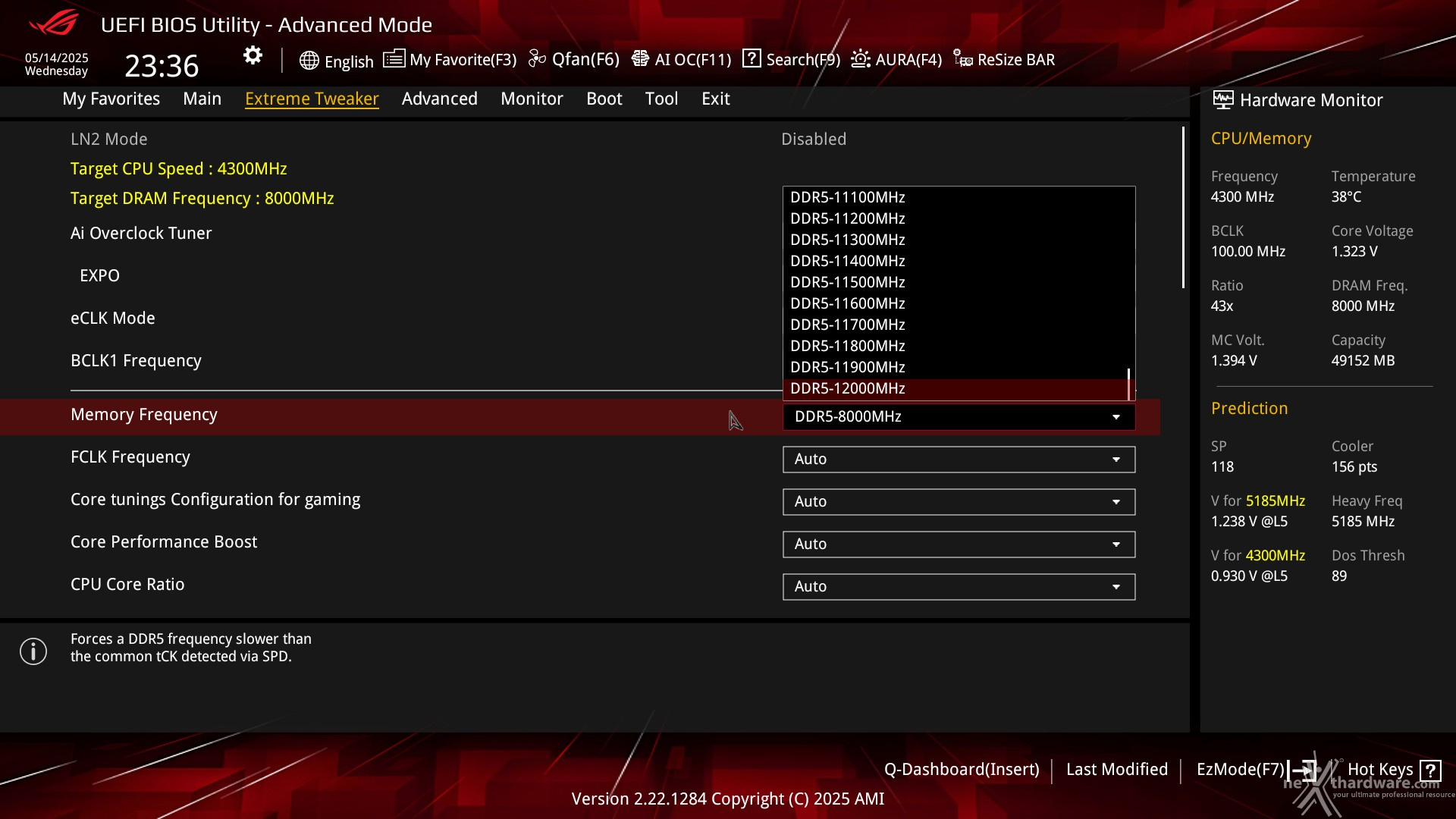1456x819 pixels.
Task: Select the BCLK1 Frequency row
Action: pyautogui.click(x=580, y=360)
